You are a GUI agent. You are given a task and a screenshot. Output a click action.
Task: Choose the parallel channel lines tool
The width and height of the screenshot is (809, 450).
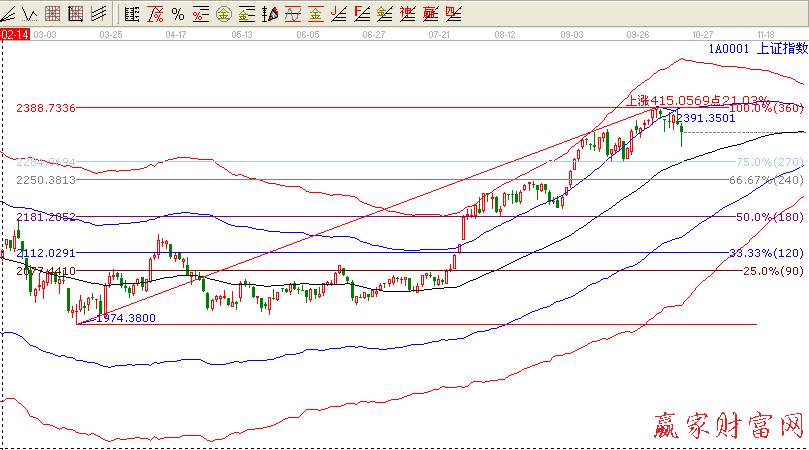98,14
